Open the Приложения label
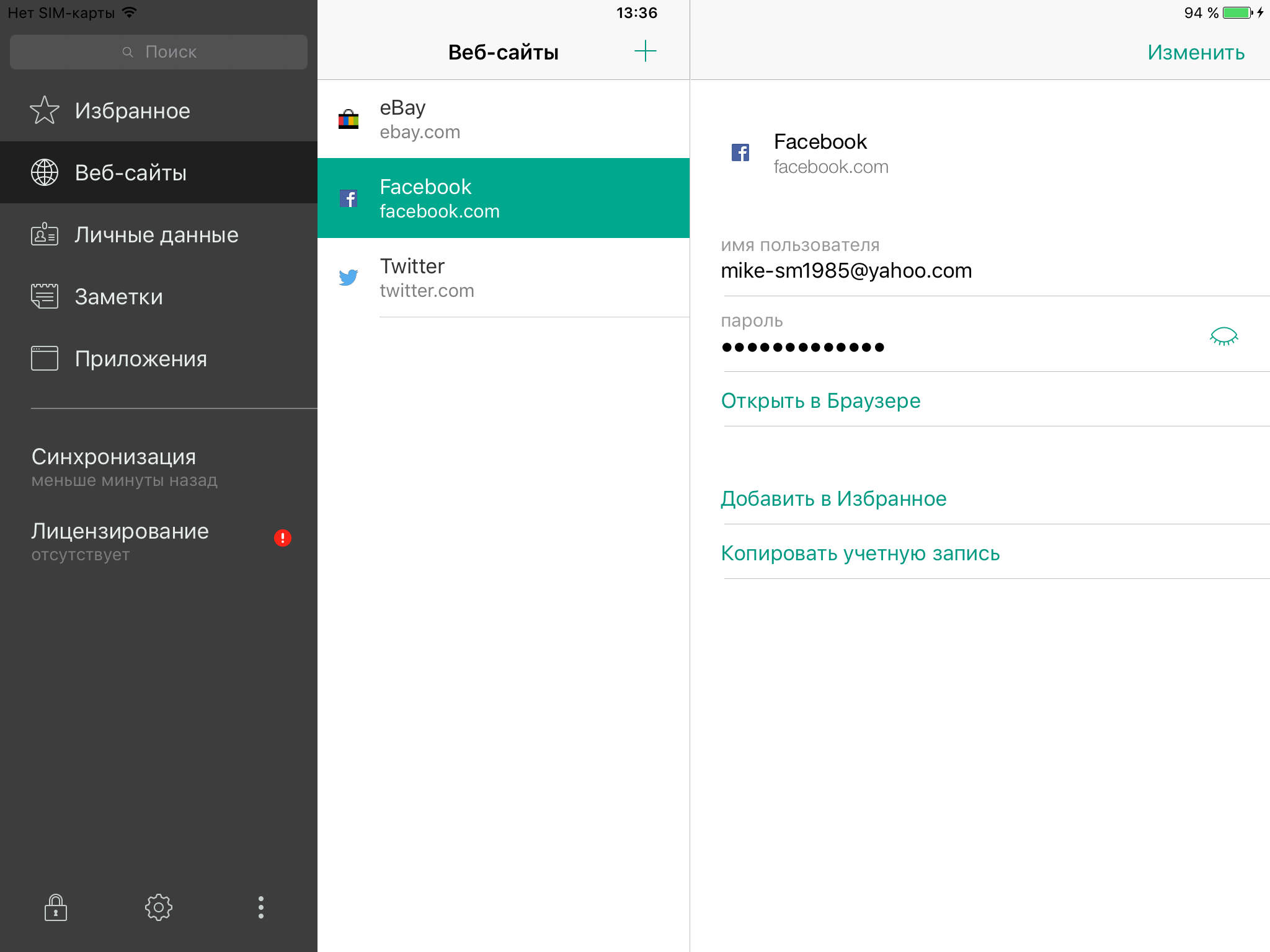The height and width of the screenshot is (952, 1270). coord(141,359)
